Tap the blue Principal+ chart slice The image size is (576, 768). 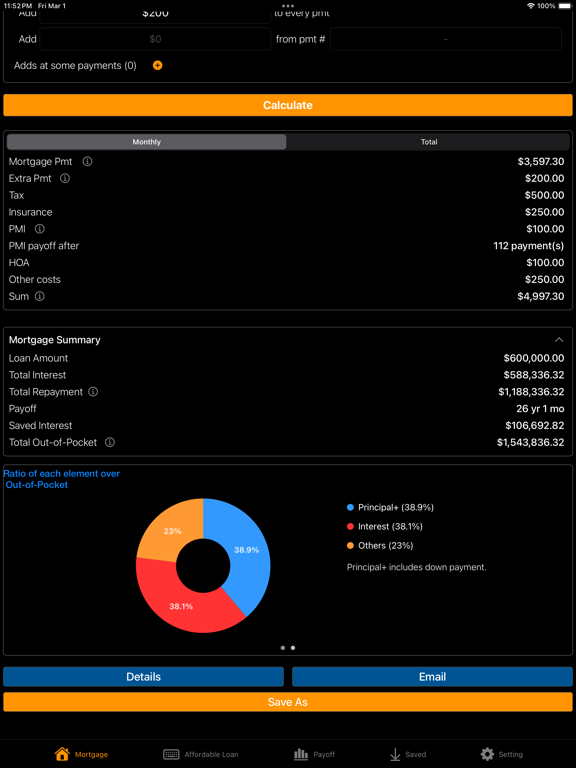point(246,550)
